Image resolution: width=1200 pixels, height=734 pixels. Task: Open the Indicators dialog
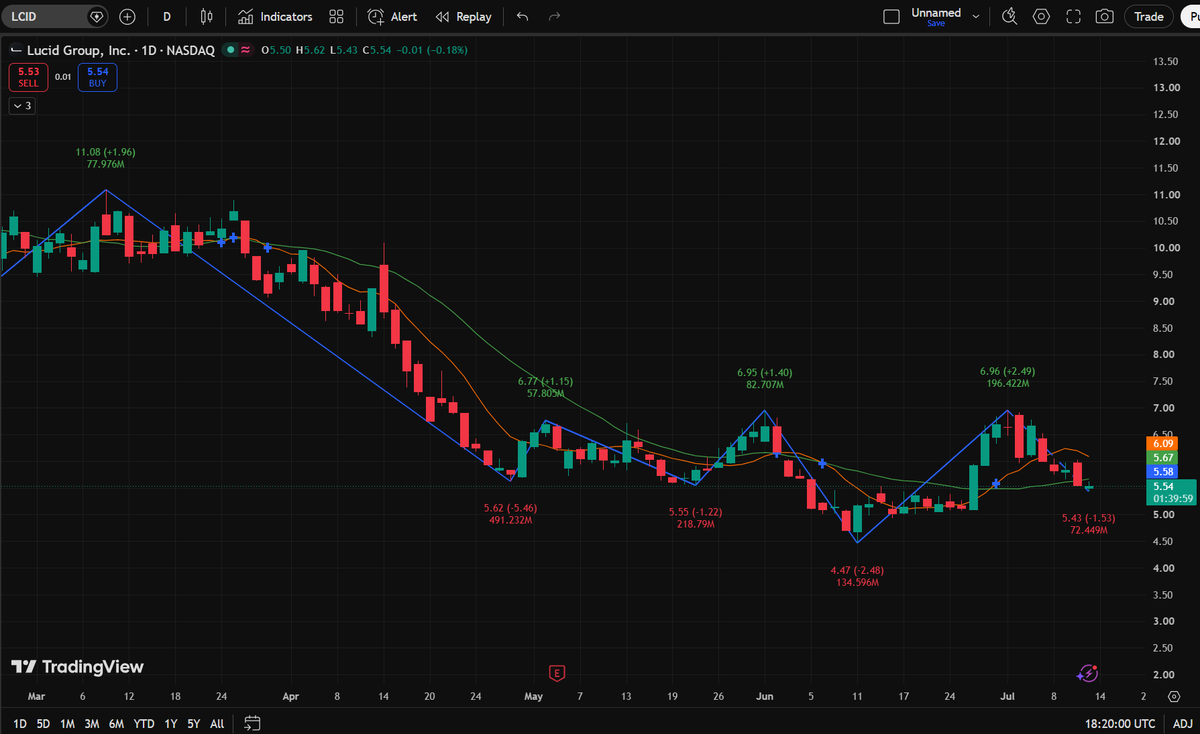275,16
